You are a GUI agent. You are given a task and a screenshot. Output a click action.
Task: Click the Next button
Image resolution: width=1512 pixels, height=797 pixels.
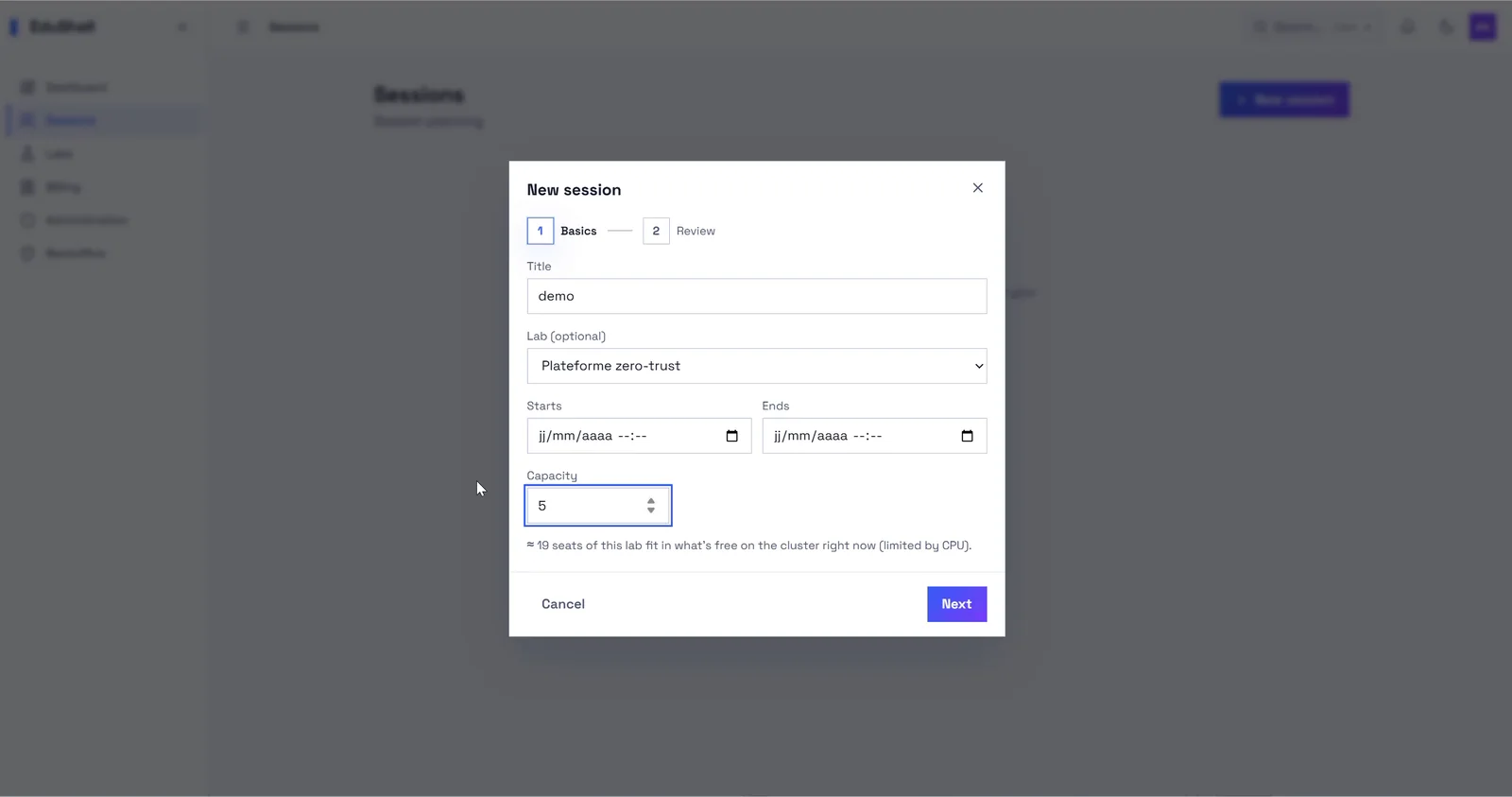pos(956,604)
